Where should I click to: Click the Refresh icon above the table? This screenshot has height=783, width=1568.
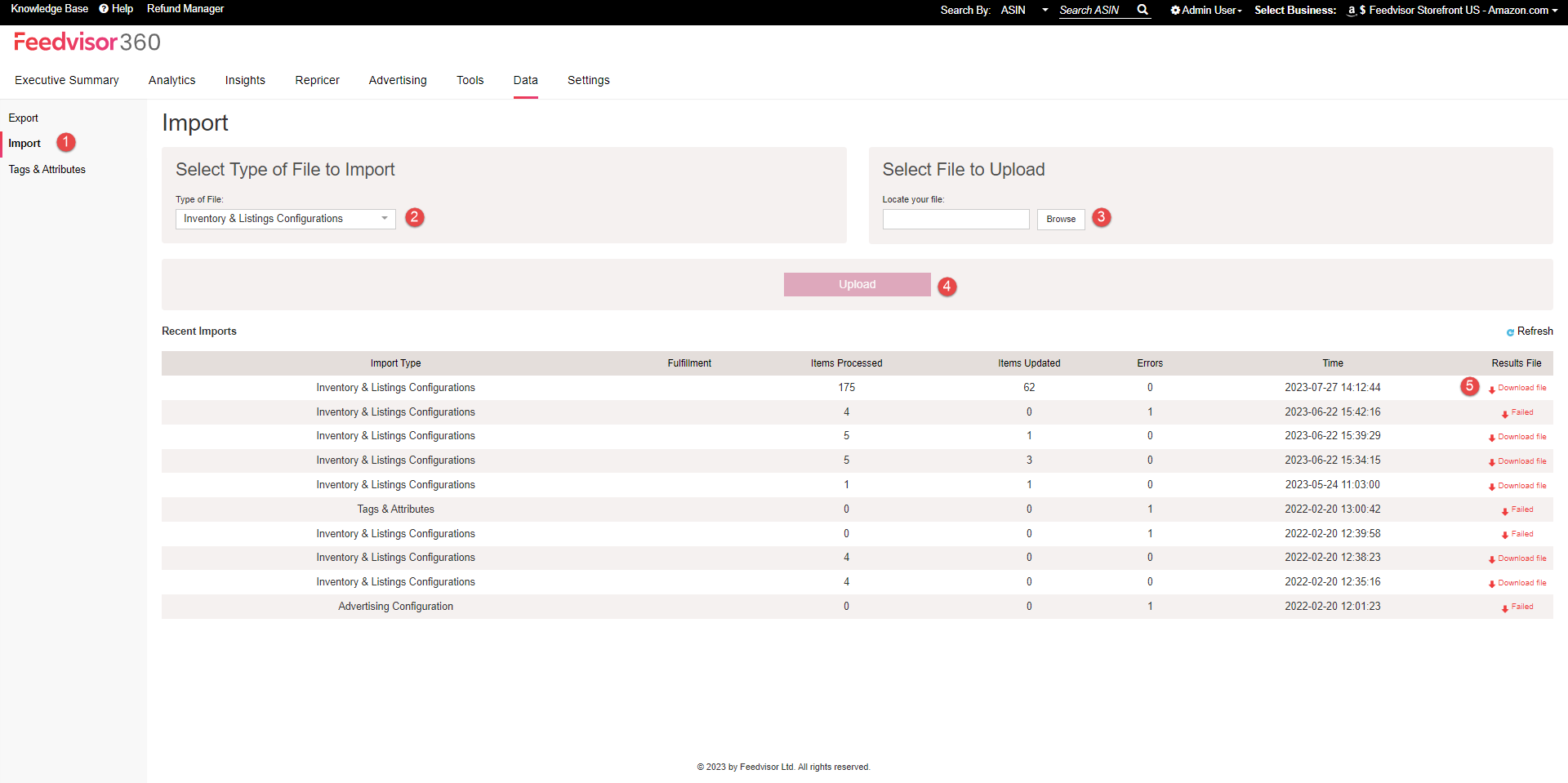1510,331
